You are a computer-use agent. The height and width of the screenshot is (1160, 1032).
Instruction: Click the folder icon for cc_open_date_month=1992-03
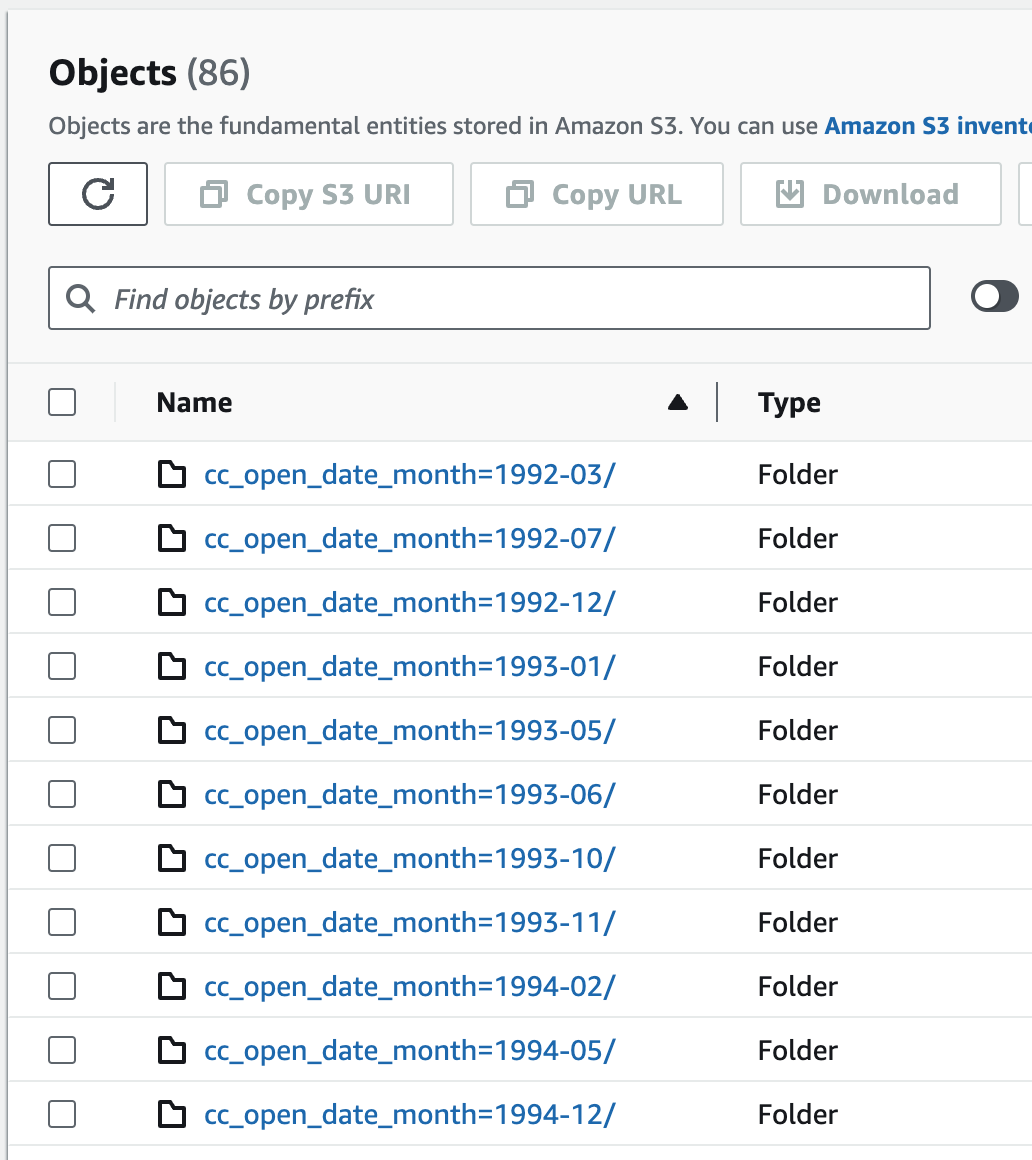point(172,474)
